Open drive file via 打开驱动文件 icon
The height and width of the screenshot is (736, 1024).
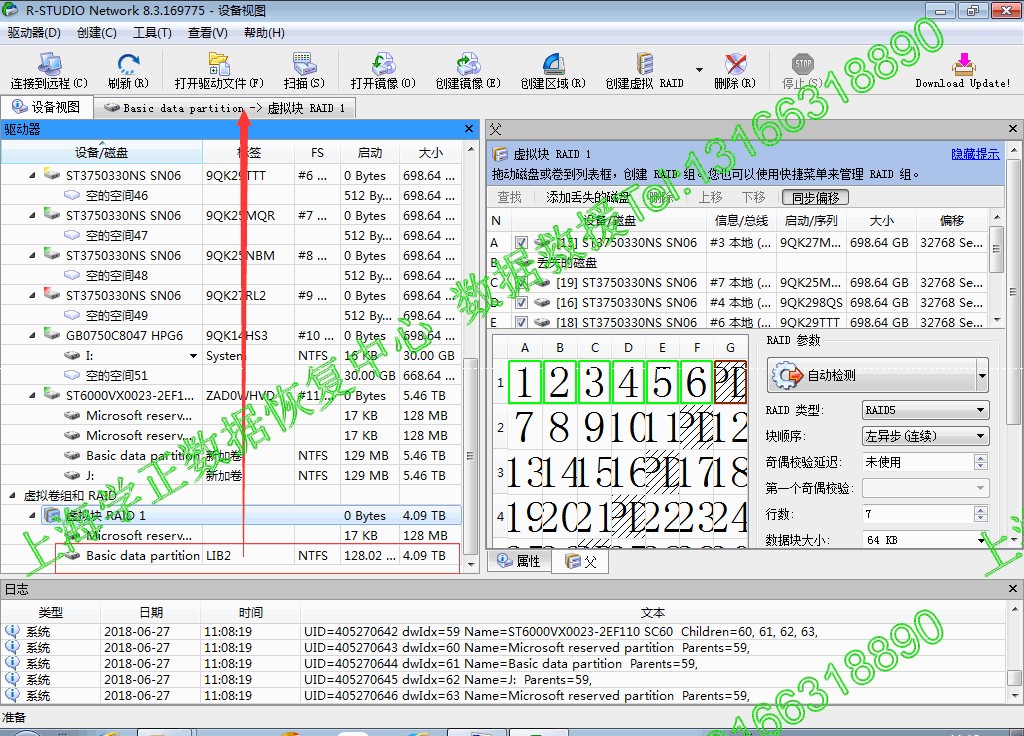point(219,63)
